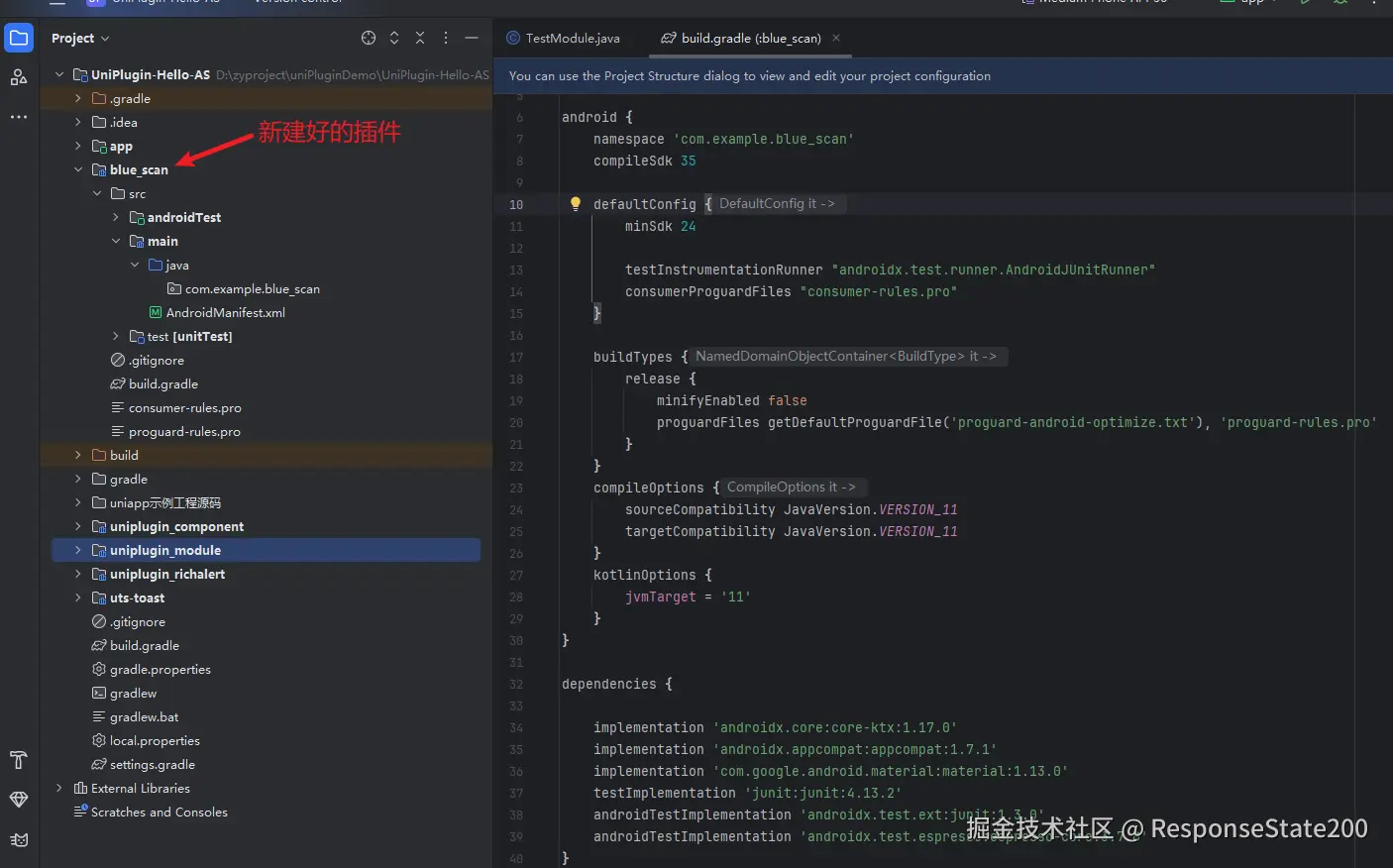Expand the uniplugin_component module
Image resolution: width=1393 pixels, height=868 pixels.
coord(78,526)
